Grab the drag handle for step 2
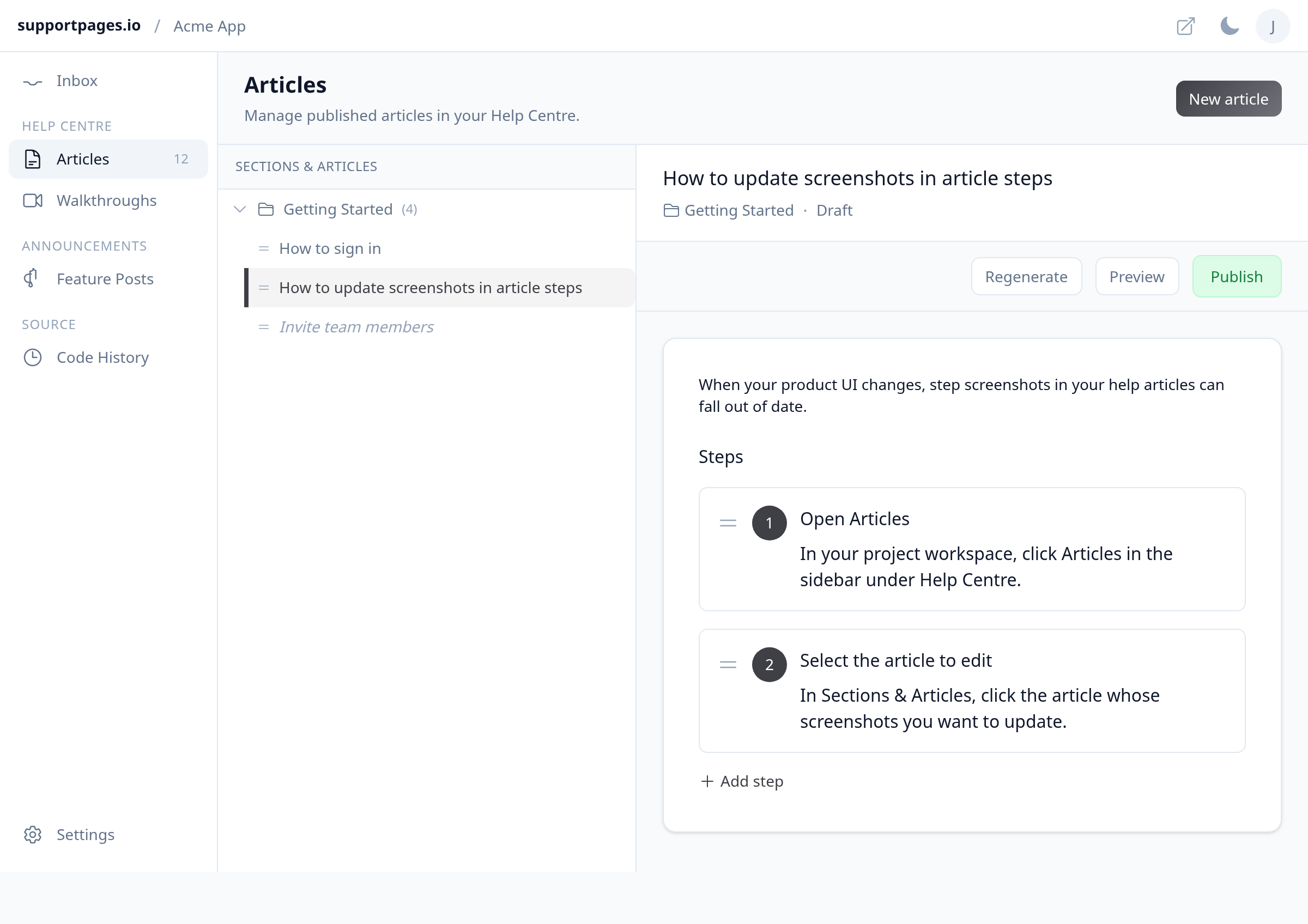1308x924 pixels. (x=728, y=664)
